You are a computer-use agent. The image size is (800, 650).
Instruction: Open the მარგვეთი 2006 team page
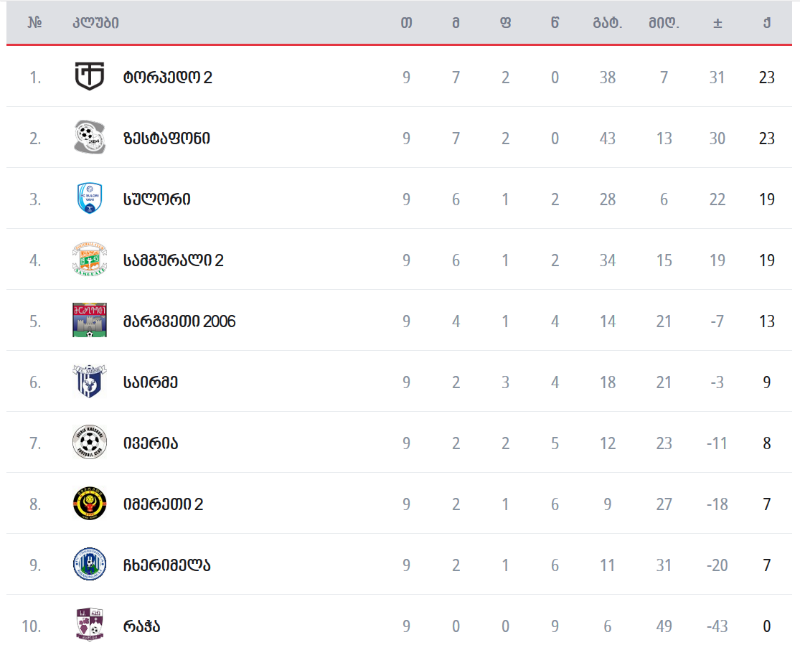(179, 321)
